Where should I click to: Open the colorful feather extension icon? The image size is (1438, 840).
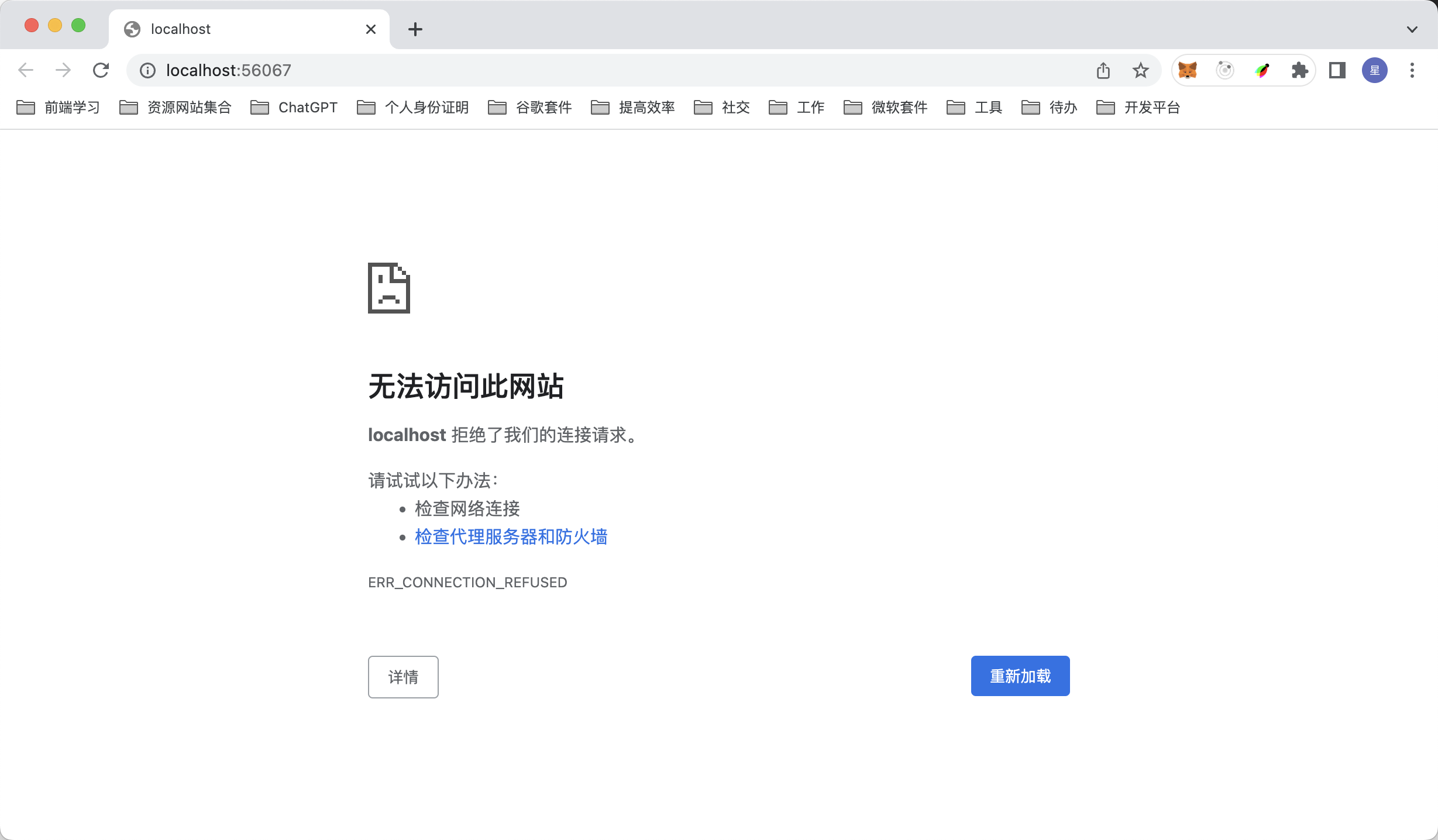(x=1262, y=70)
